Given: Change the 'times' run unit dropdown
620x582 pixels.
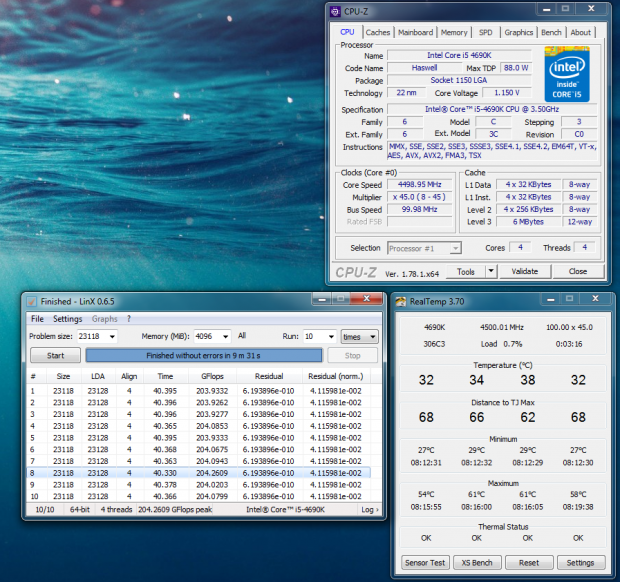Looking at the screenshot, I should tap(359, 337).
